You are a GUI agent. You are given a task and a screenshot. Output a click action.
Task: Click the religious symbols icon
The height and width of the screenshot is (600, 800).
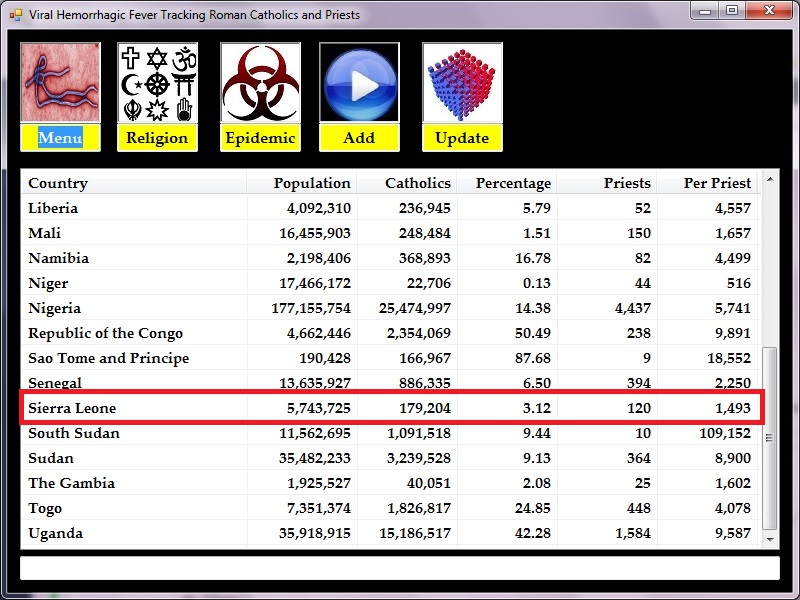(157, 82)
